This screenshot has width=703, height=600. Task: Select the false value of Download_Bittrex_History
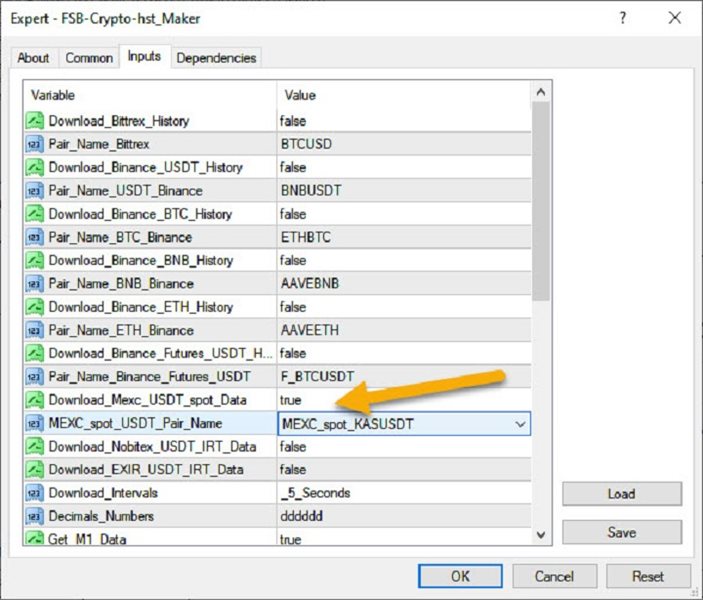pyautogui.click(x=404, y=121)
